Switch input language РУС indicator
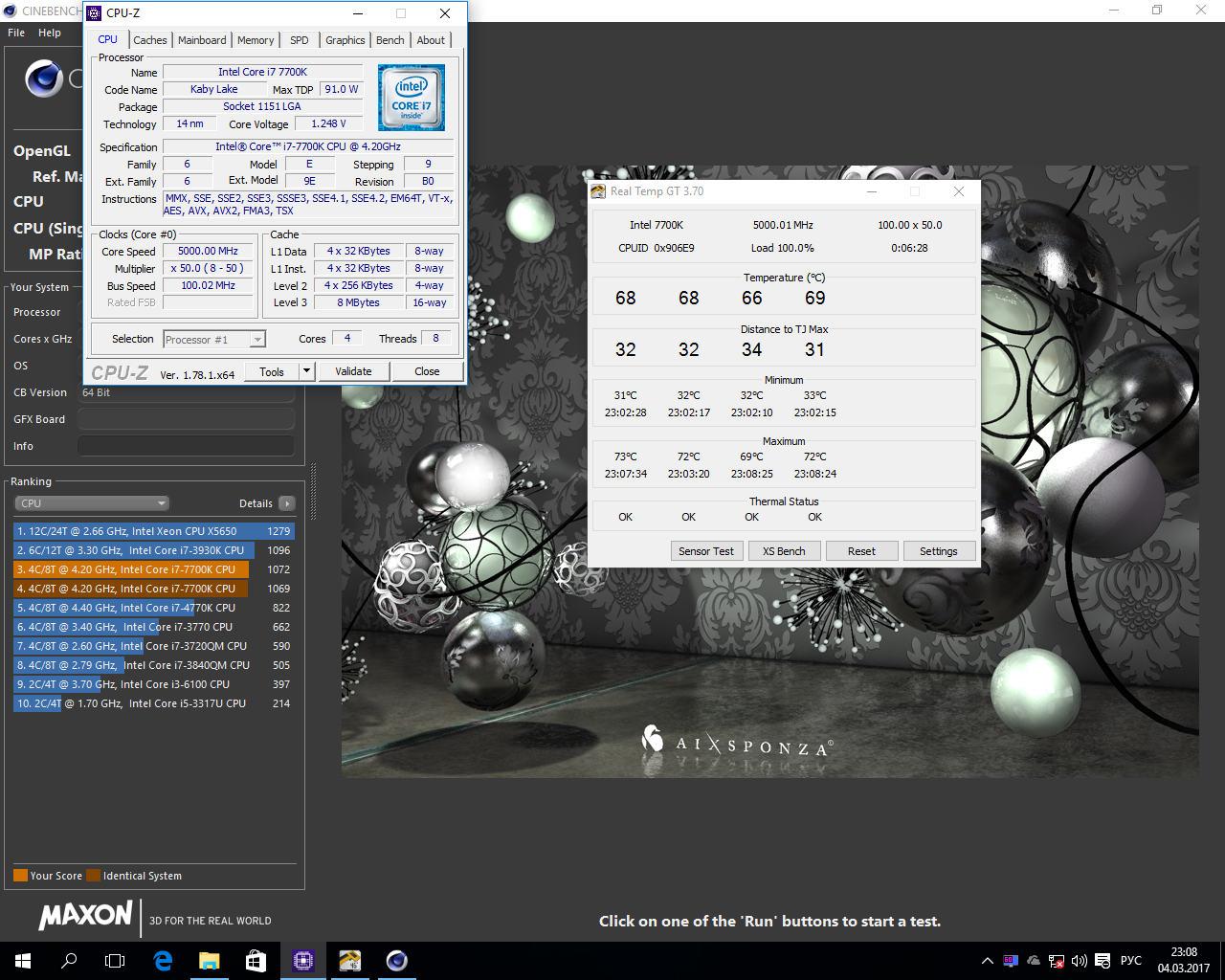Viewport: 1225px width, 980px height. 1131,961
